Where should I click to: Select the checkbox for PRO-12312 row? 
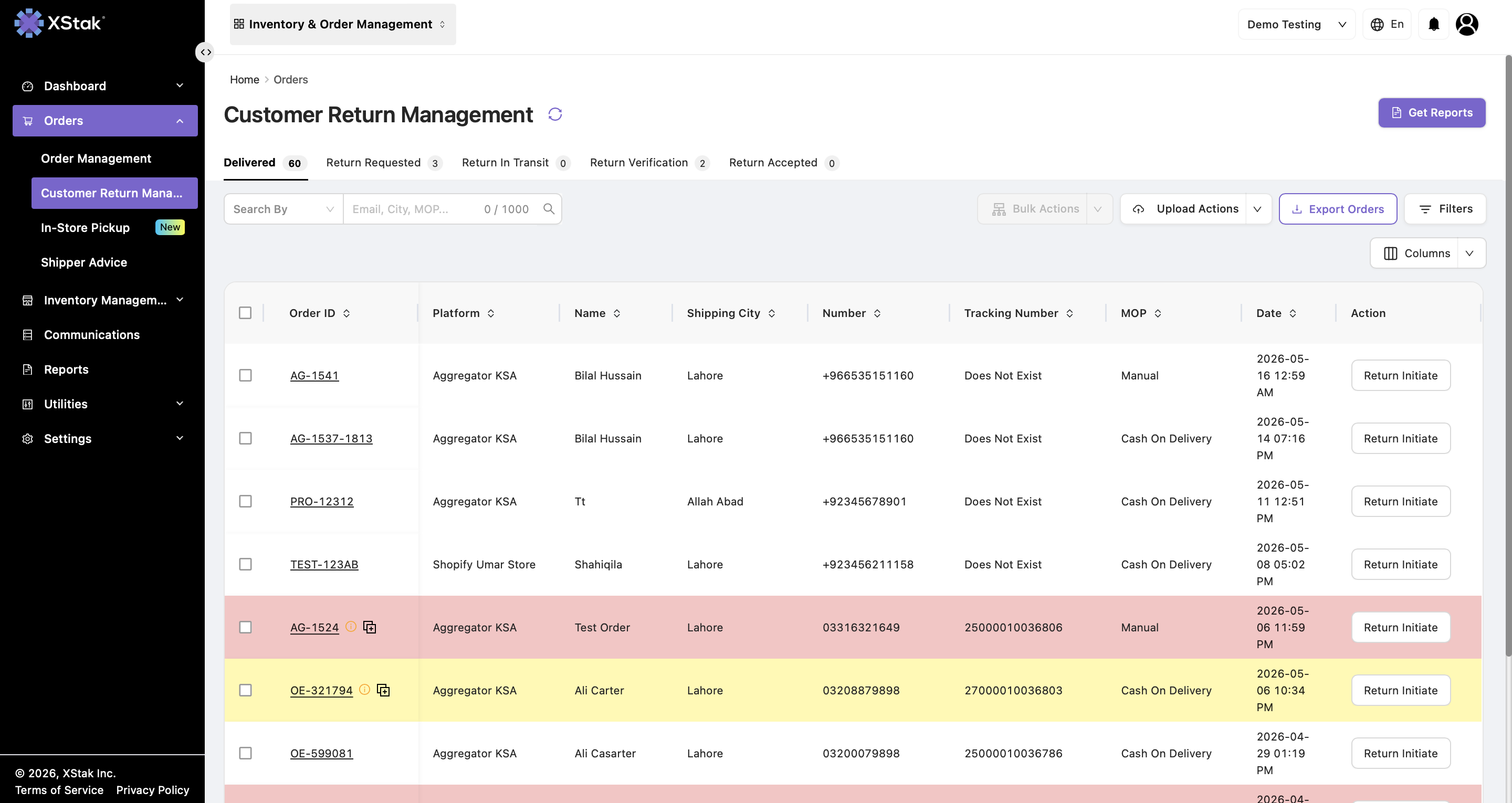click(245, 501)
